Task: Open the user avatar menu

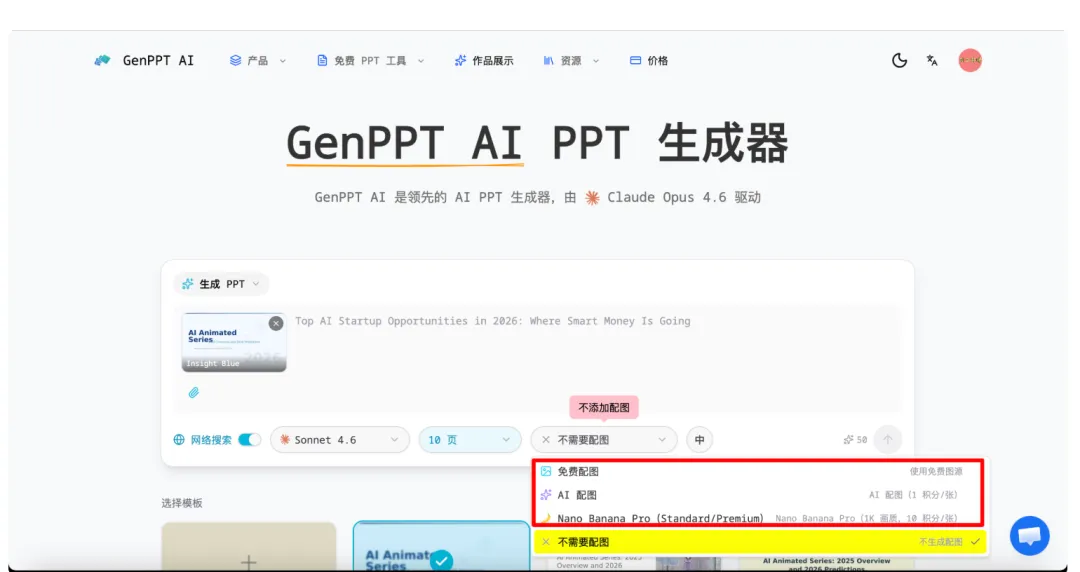Action: tap(970, 61)
